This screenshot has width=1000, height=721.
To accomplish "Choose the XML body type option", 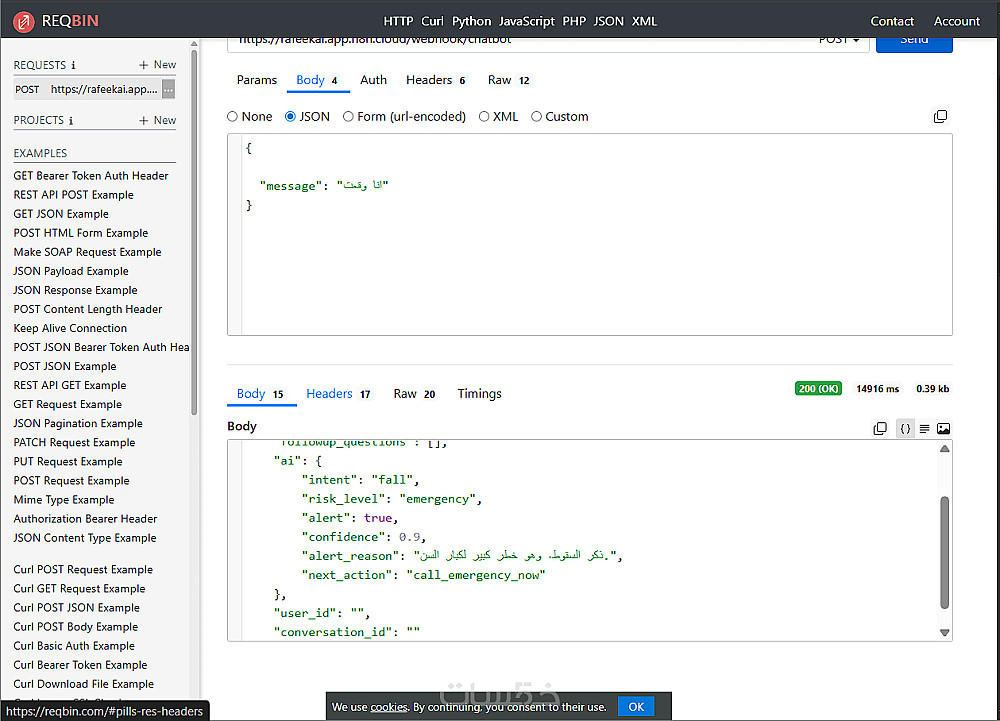I will coord(485,117).
